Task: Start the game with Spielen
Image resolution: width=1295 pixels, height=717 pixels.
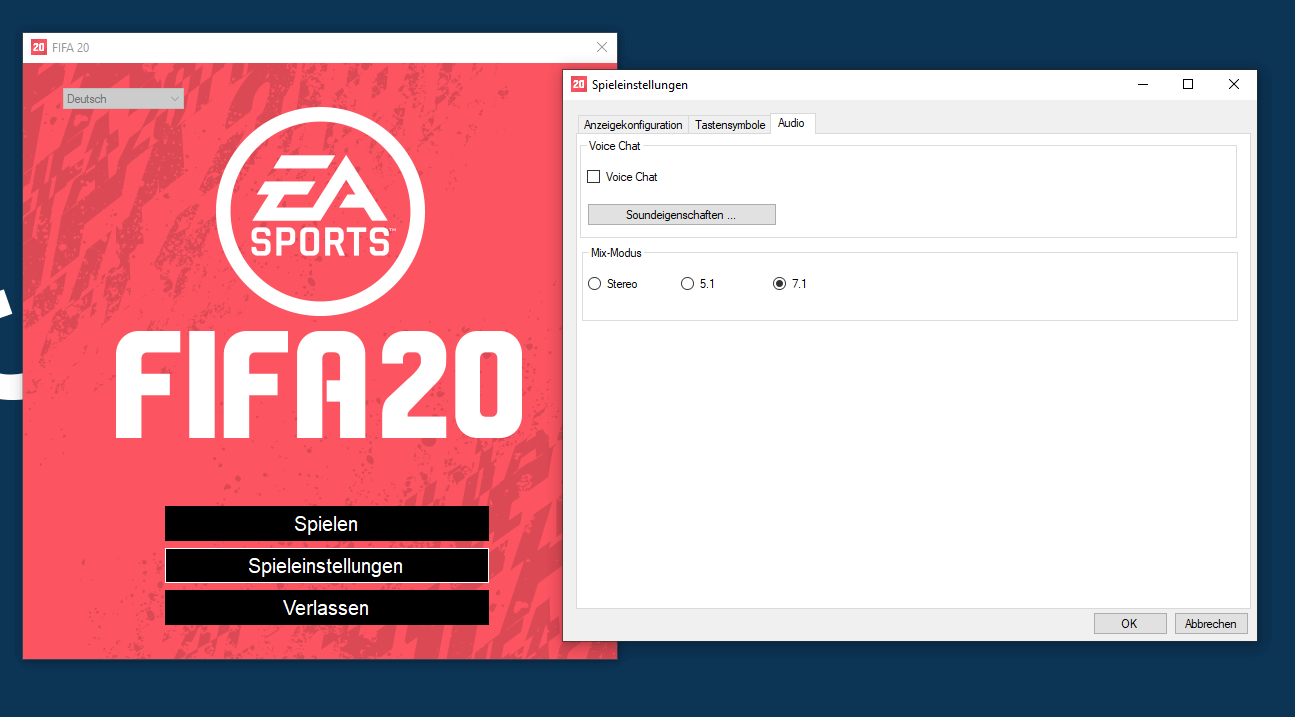Action: 326,524
